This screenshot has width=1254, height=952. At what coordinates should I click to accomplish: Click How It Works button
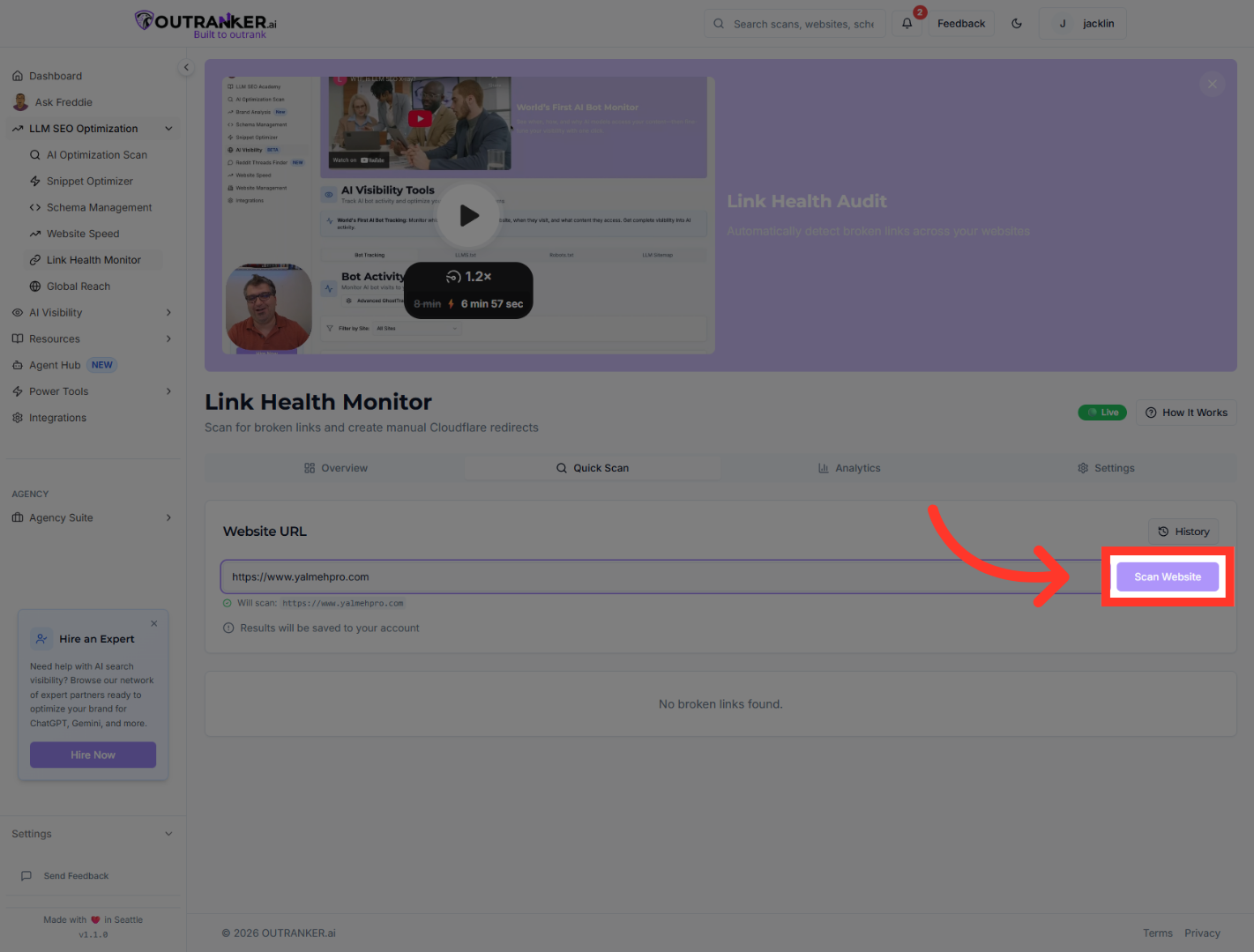[1186, 413]
